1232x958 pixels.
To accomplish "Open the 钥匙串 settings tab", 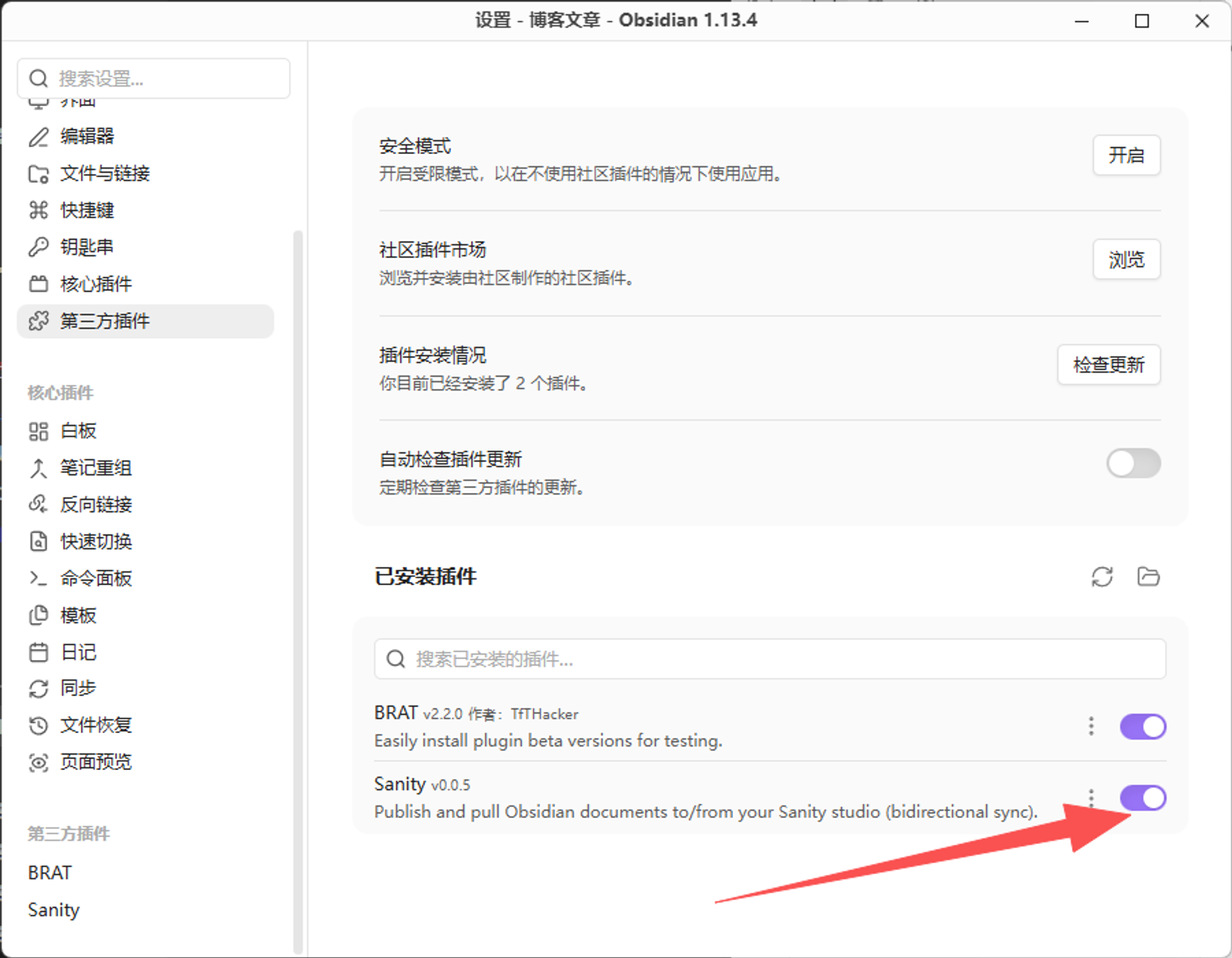I will 146,247.
